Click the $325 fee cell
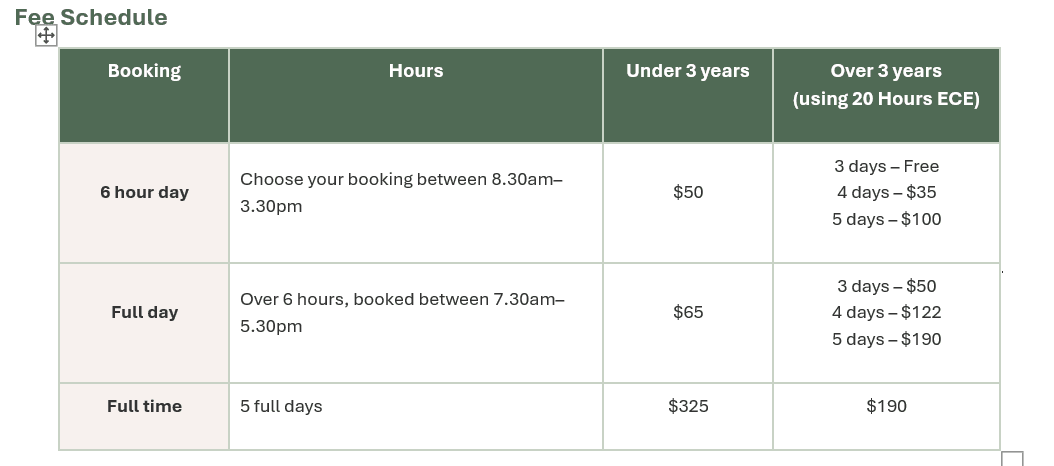 click(688, 406)
